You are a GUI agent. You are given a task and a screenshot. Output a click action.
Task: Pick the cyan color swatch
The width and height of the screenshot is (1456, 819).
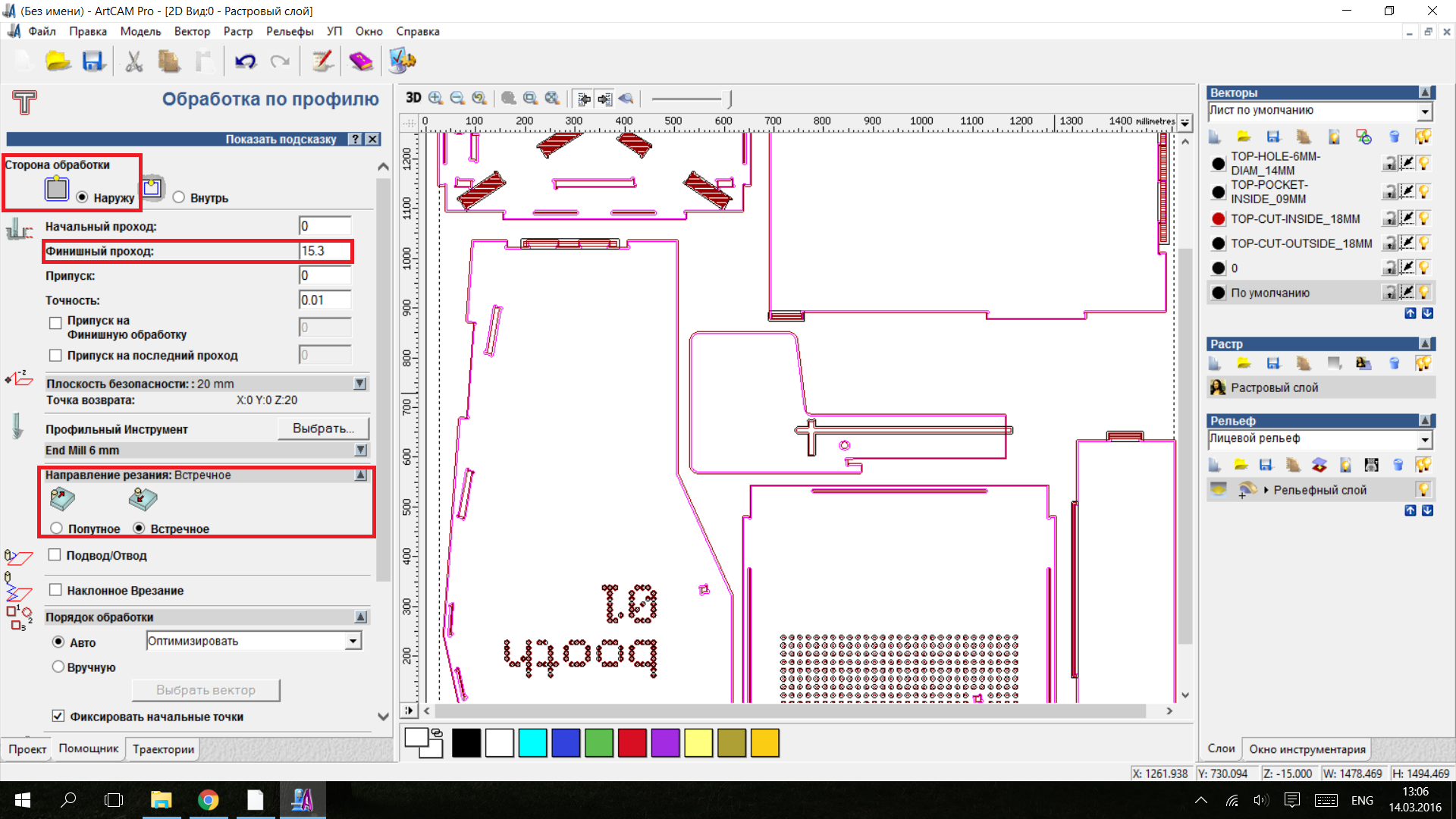pyautogui.click(x=532, y=742)
